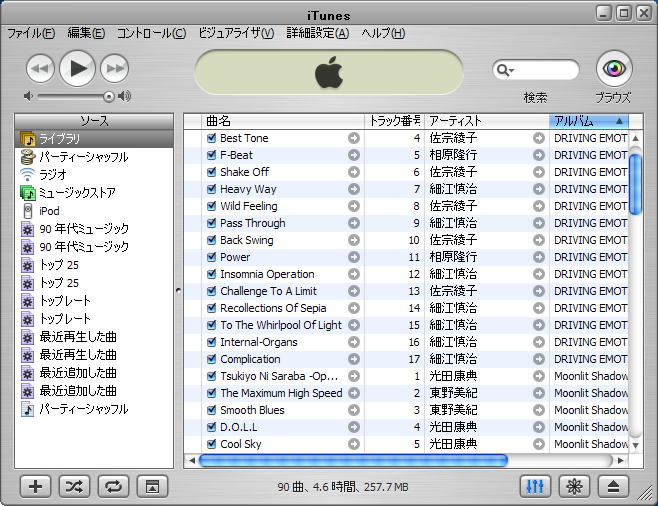Click the arrow next to Wild Feeling title

pos(354,206)
